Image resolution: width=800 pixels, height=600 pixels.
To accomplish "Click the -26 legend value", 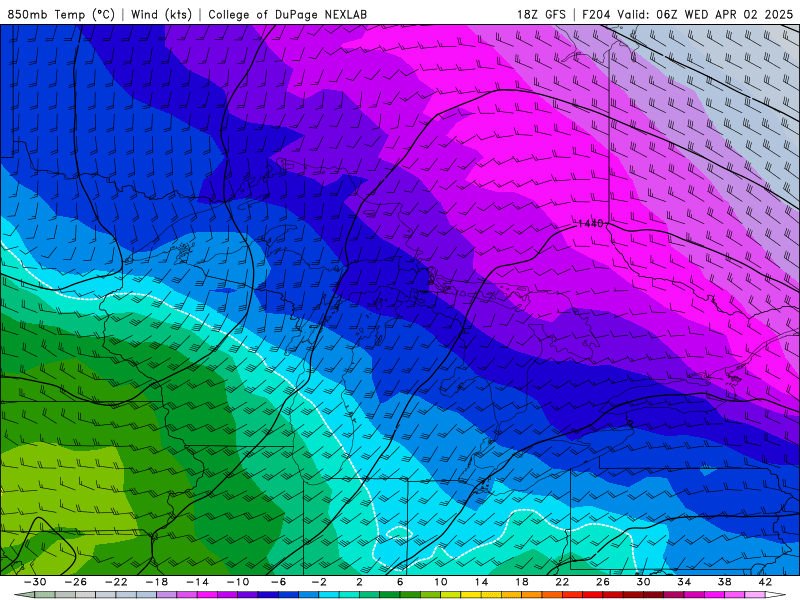I will pyautogui.click(x=76, y=582).
